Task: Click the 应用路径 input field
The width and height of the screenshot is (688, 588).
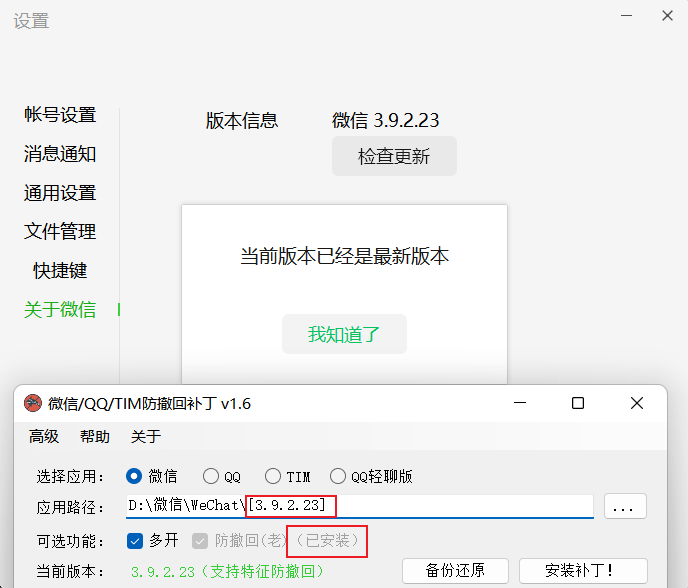Action: tap(360, 506)
